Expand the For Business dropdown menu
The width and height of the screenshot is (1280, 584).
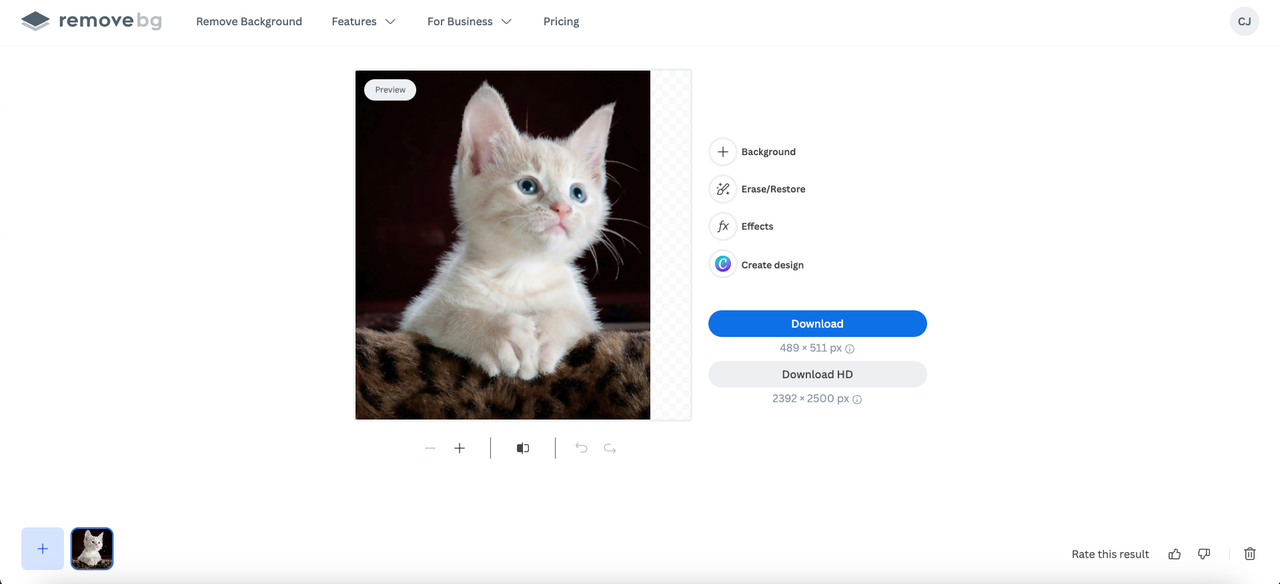coord(470,21)
